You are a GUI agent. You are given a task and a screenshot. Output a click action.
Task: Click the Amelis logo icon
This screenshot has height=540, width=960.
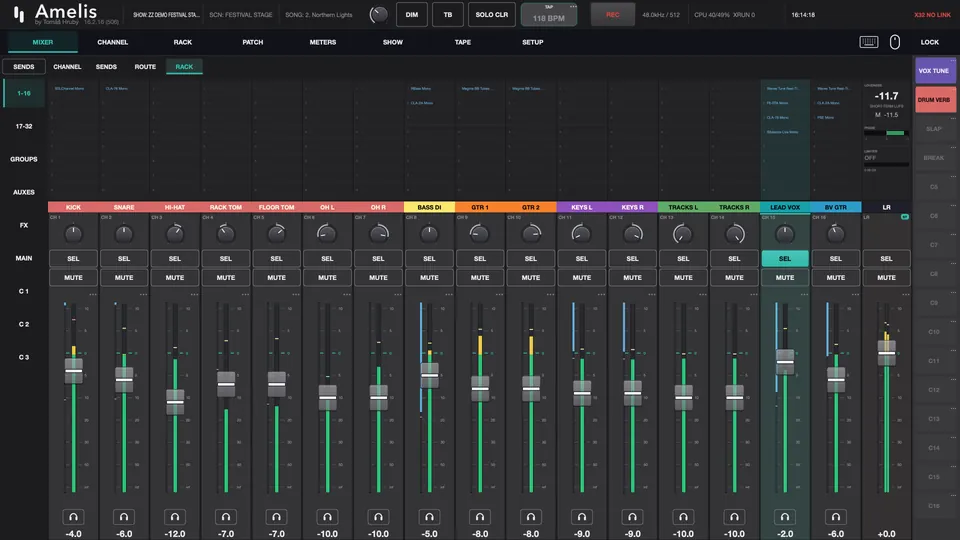click(19, 14)
